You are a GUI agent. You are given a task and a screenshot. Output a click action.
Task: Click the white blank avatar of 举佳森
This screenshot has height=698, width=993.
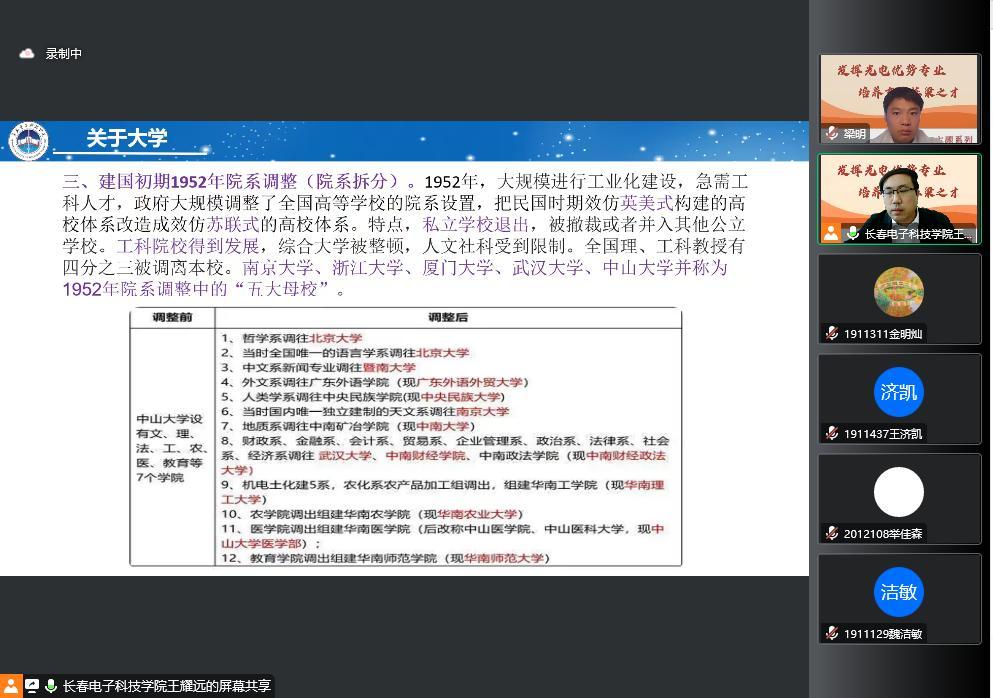coord(898,492)
